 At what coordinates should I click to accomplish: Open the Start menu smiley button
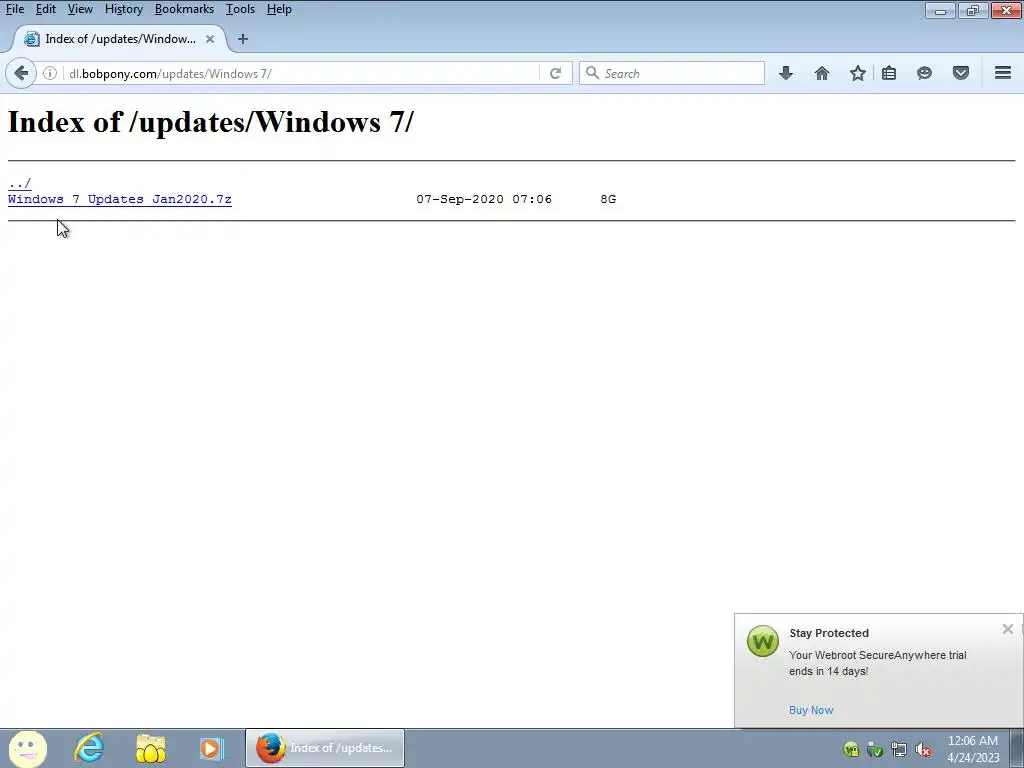click(27, 748)
